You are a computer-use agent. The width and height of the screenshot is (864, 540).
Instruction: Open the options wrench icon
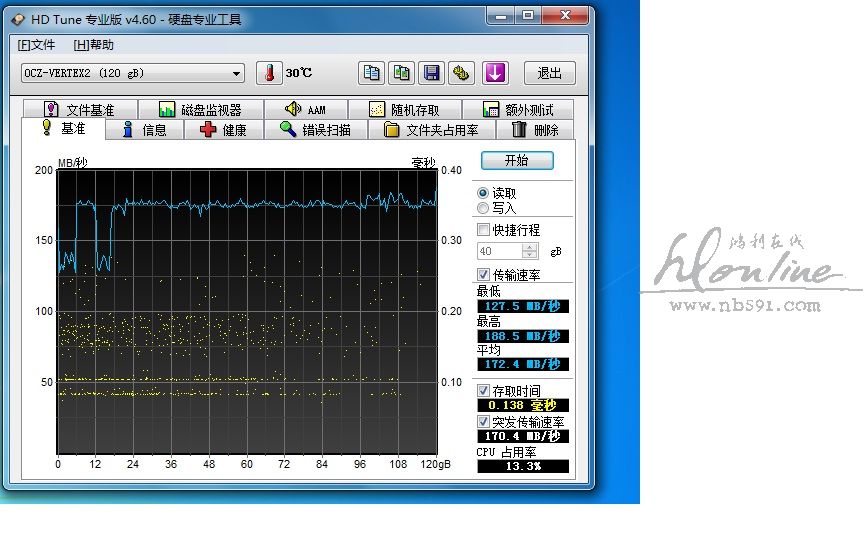coord(461,73)
